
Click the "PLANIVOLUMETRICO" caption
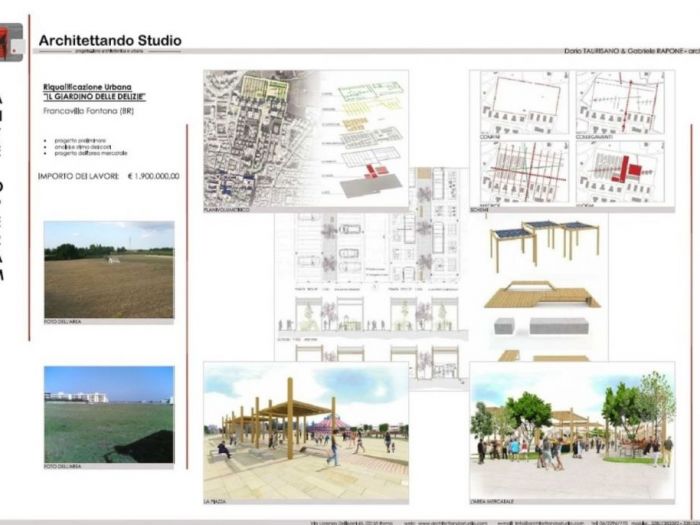227,210
